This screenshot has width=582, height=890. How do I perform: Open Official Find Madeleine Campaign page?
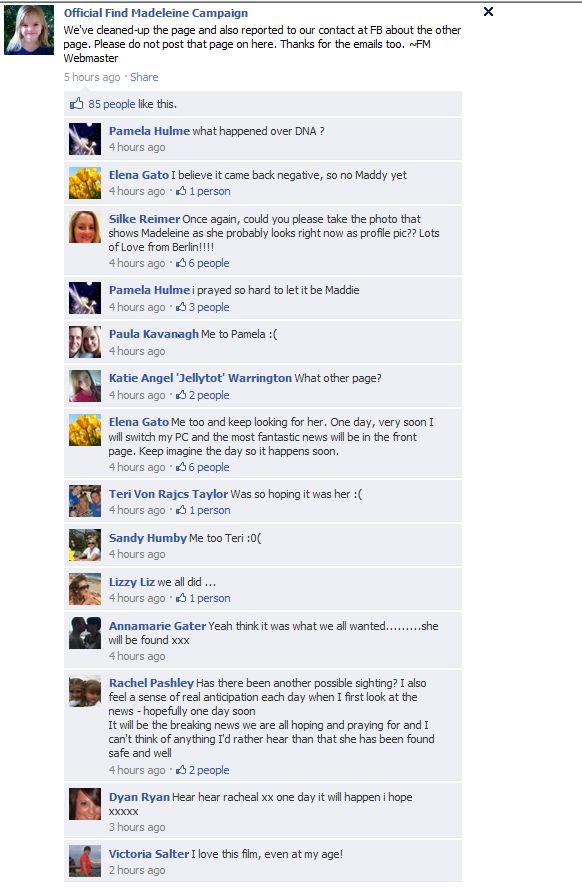pos(156,13)
